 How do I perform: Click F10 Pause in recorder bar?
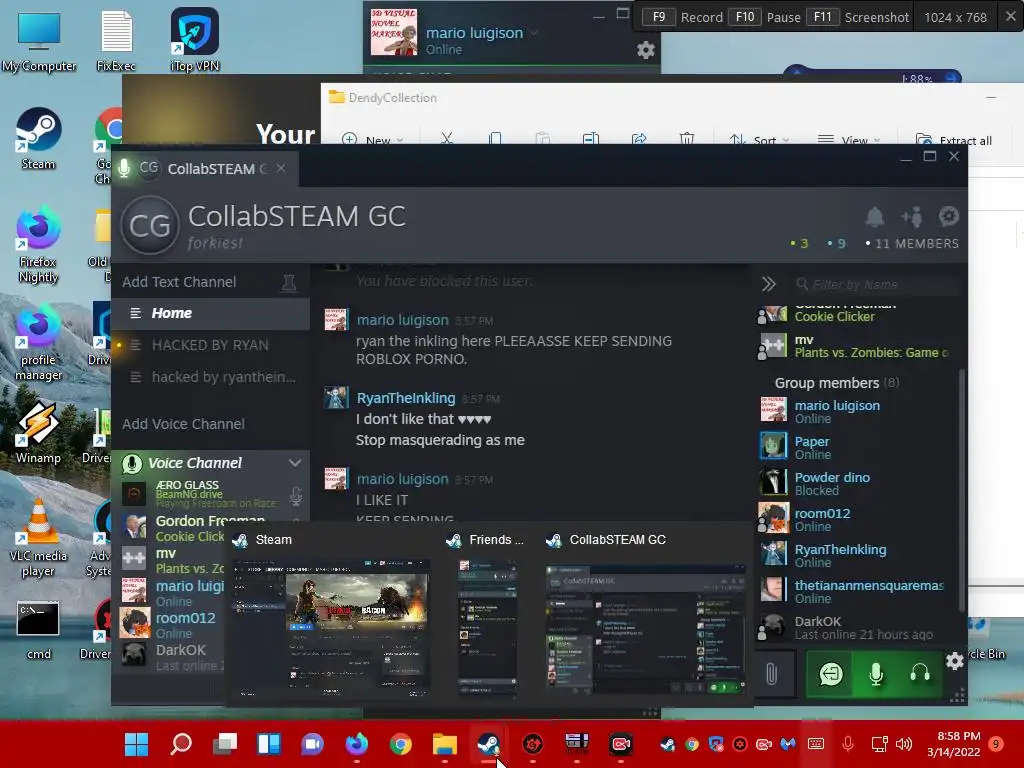point(765,17)
